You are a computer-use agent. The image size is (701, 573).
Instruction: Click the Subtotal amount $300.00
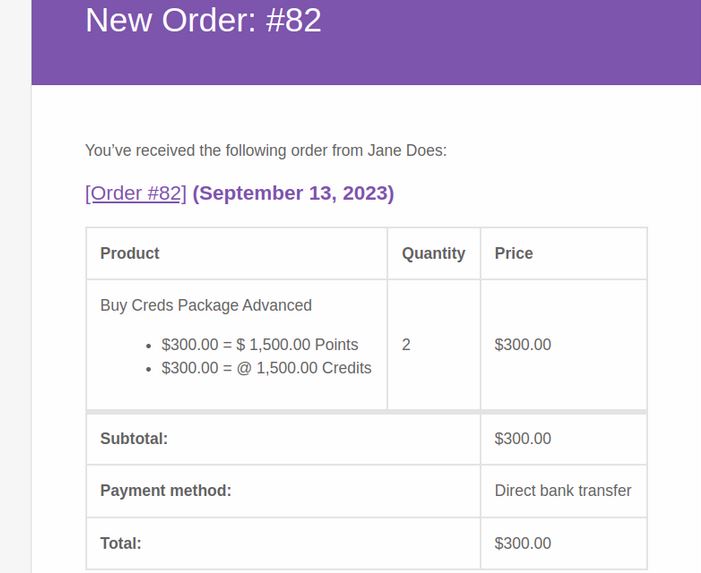point(523,438)
